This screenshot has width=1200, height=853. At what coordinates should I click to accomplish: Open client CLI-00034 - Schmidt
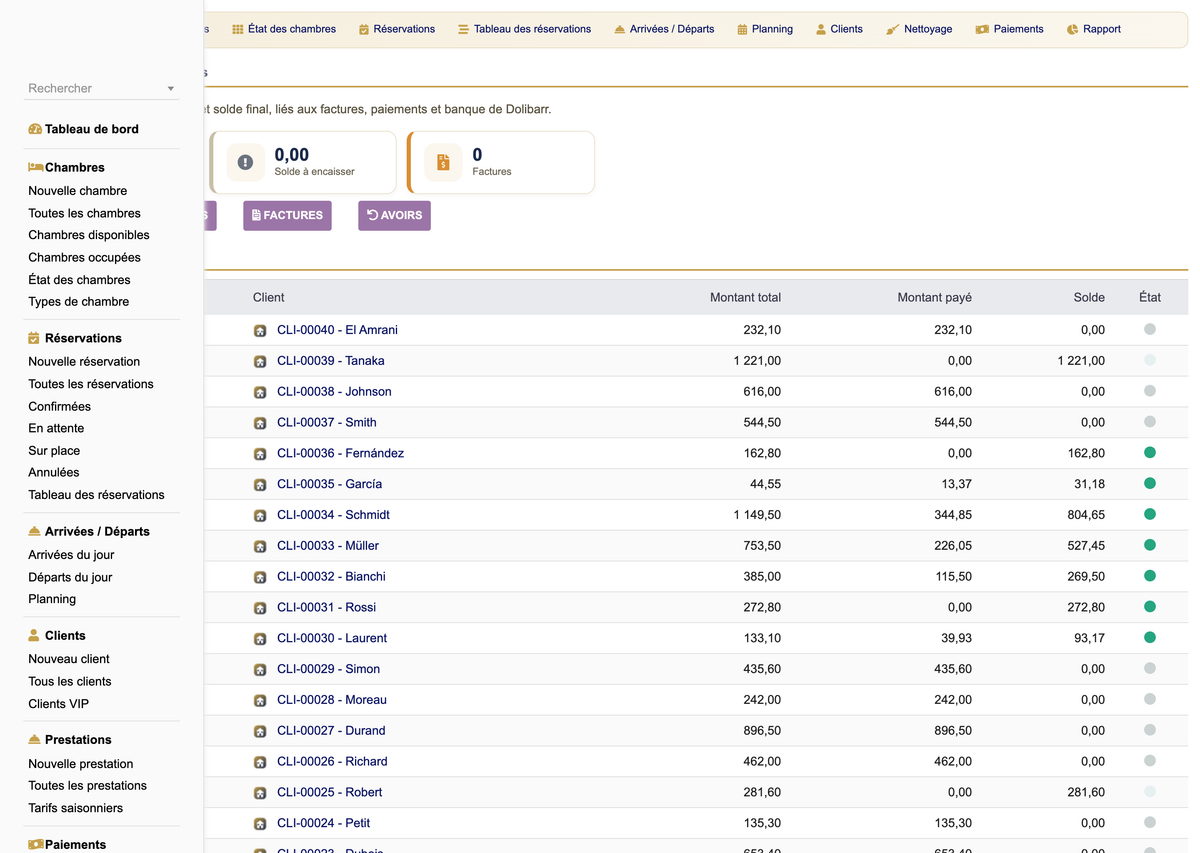(333, 515)
